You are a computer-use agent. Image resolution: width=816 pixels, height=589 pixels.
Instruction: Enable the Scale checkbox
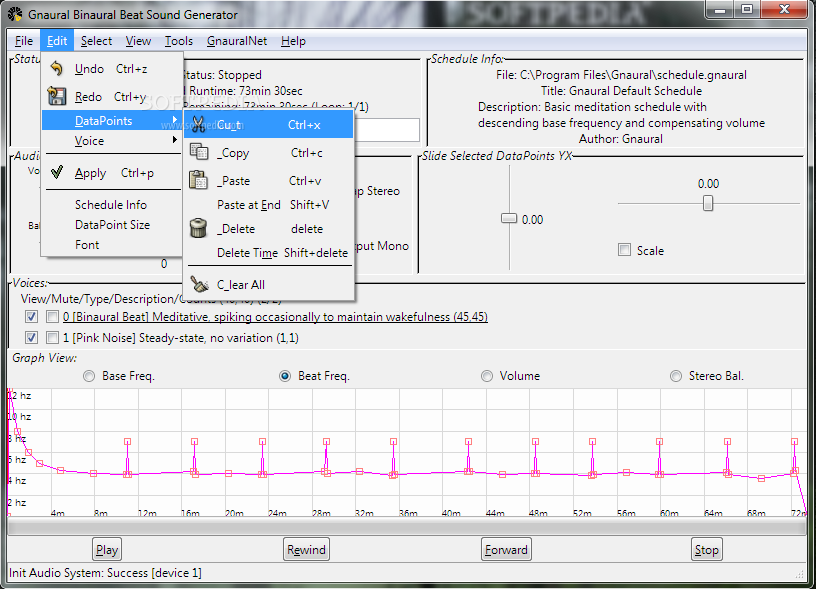624,250
